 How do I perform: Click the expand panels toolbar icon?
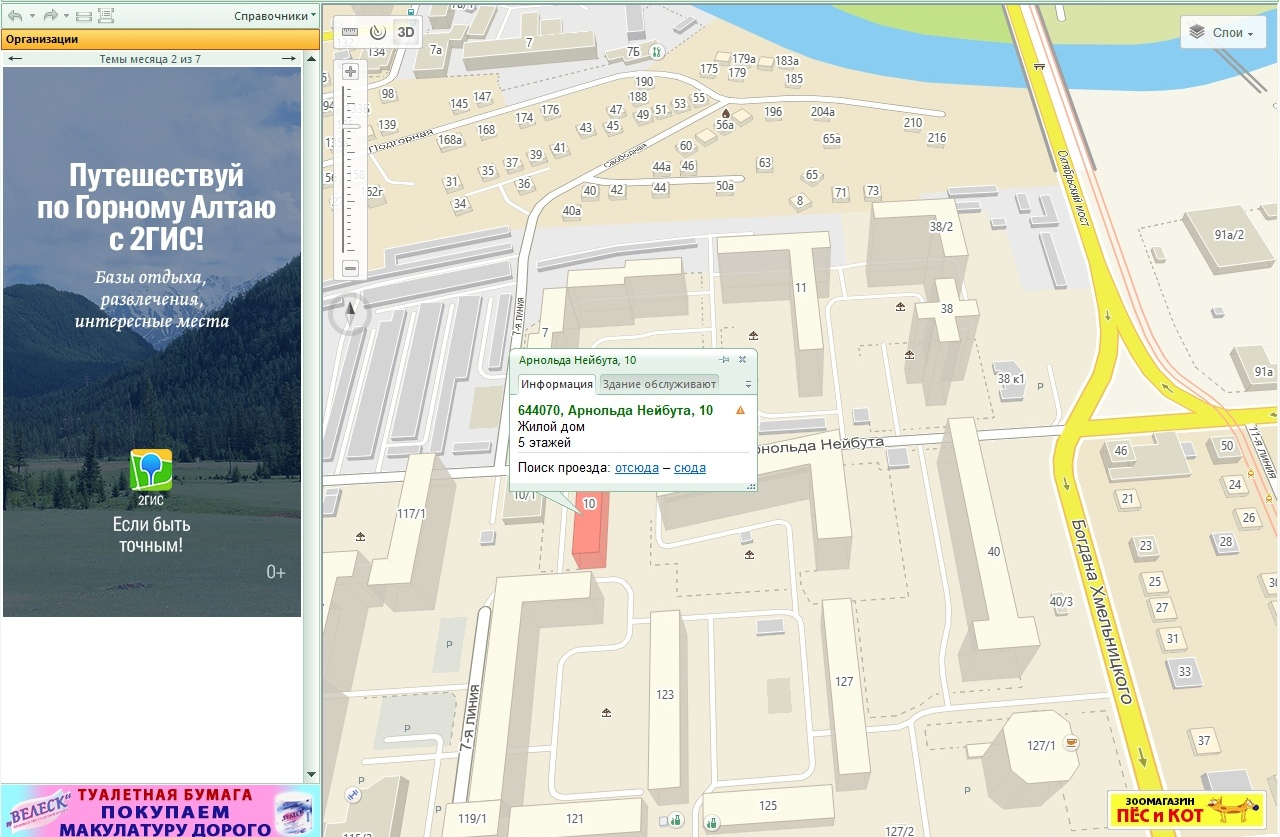(x=106, y=16)
